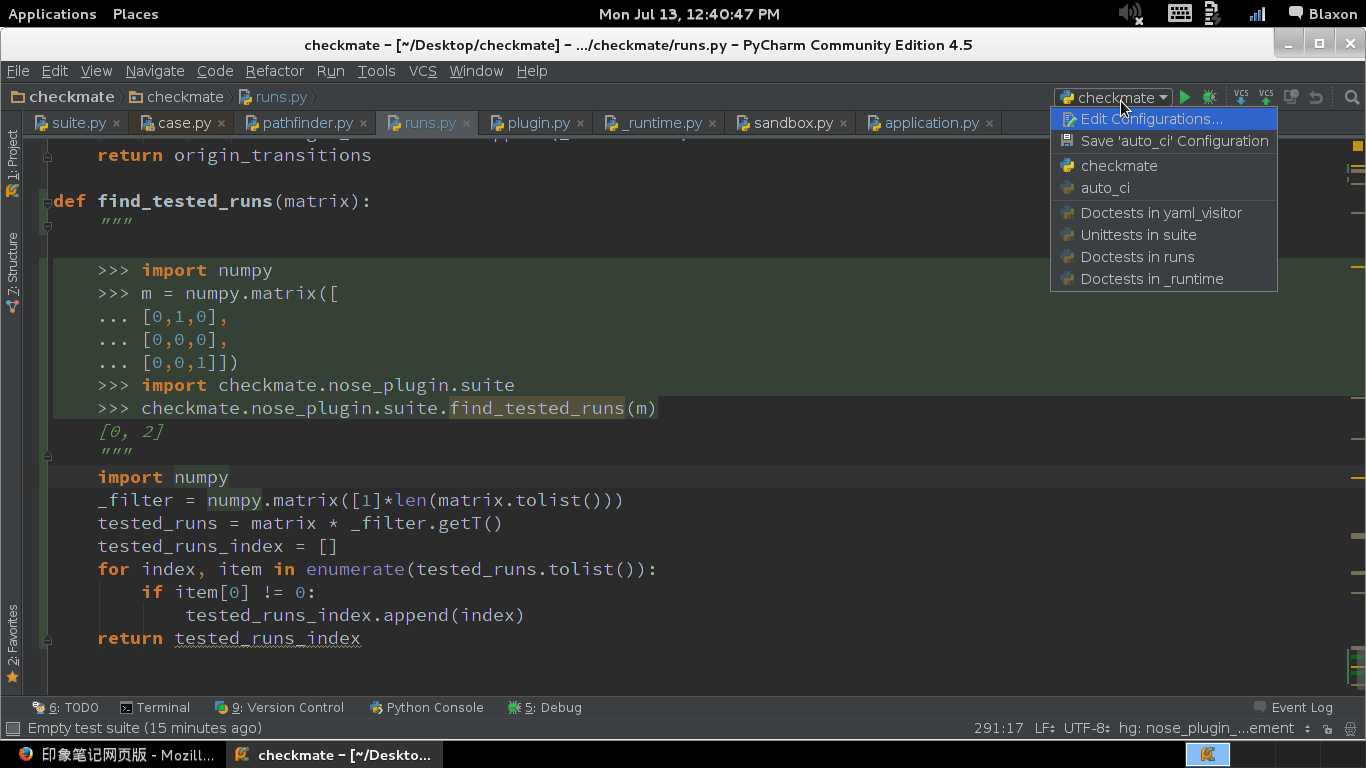Open search everywhere magnifier icon
The height and width of the screenshot is (768, 1366).
[x=1352, y=97]
